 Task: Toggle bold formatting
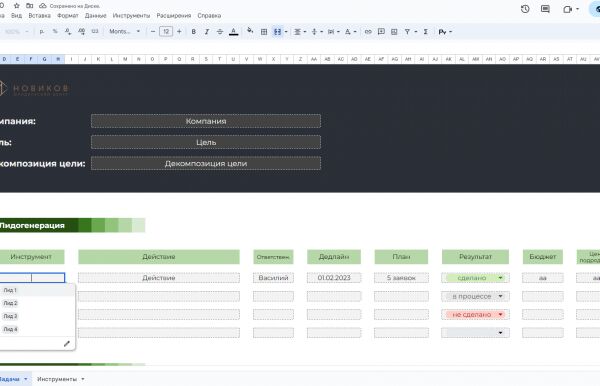[x=194, y=32]
